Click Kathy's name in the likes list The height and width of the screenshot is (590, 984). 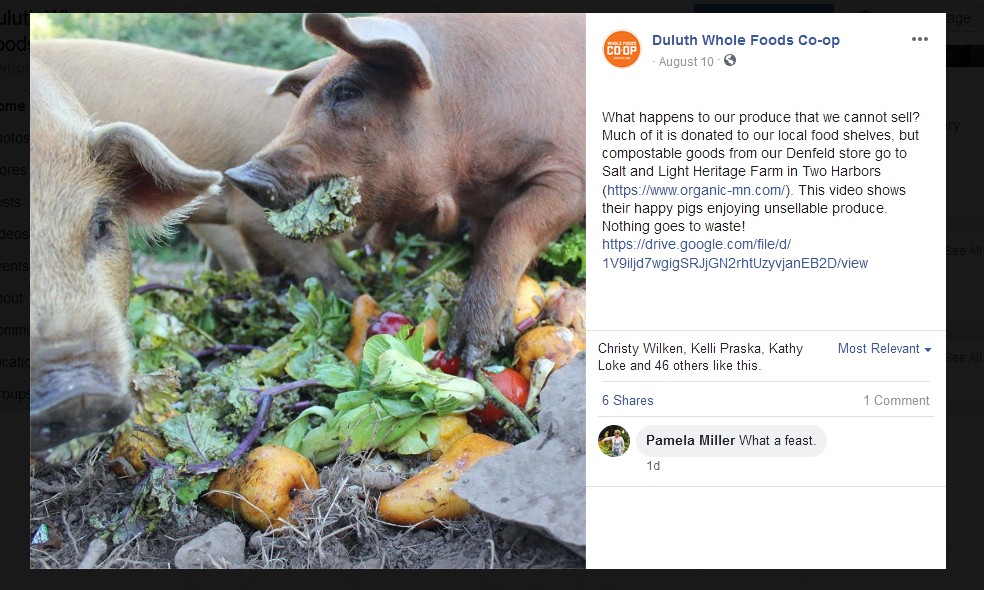786,349
